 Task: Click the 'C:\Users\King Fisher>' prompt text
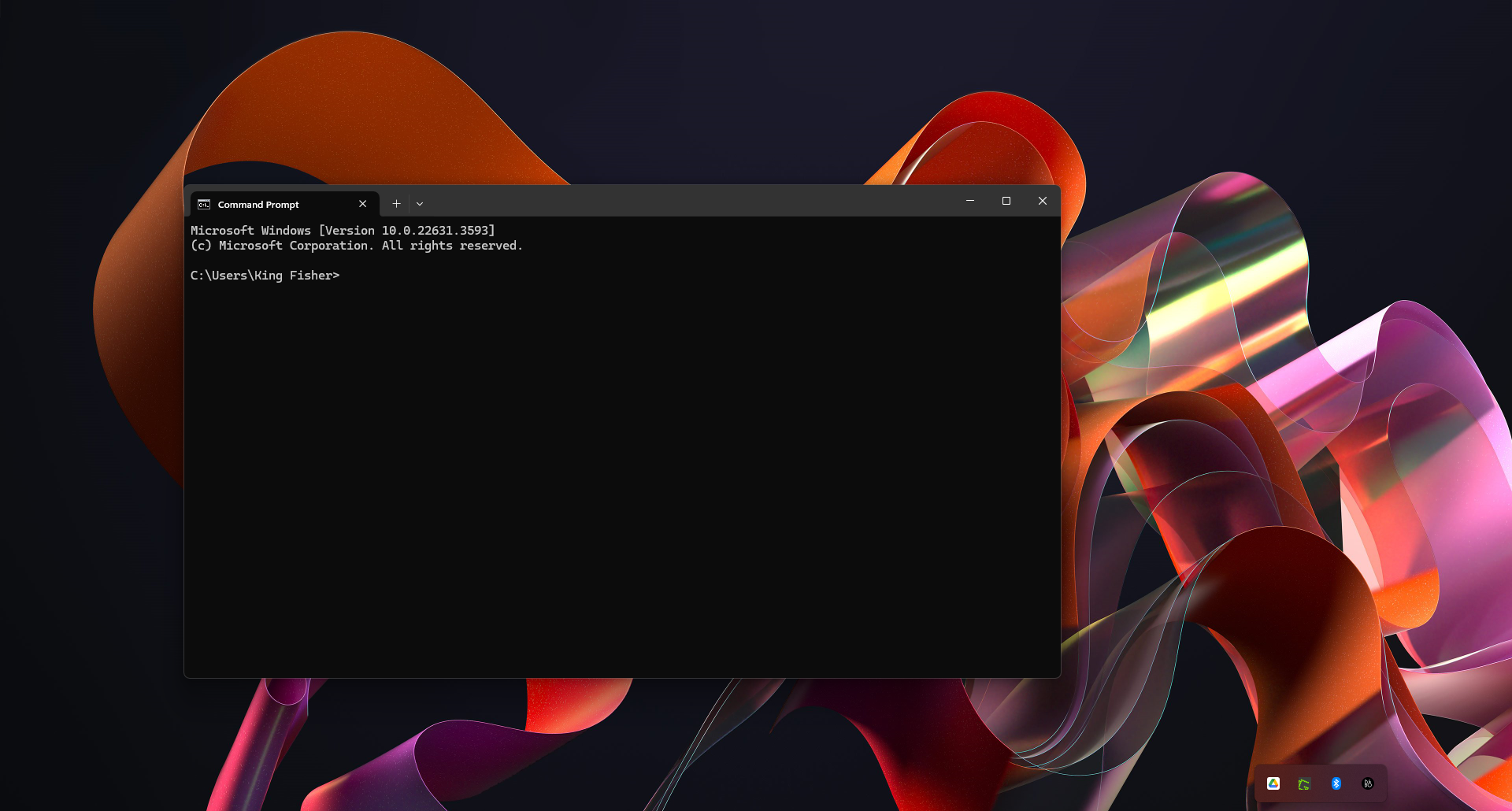[265, 275]
